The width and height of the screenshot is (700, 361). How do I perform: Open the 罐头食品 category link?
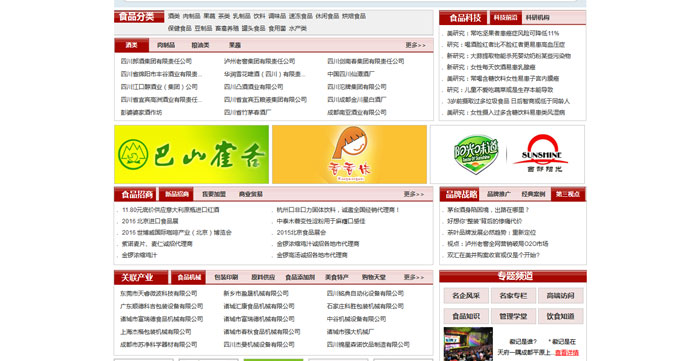click(x=254, y=28)
